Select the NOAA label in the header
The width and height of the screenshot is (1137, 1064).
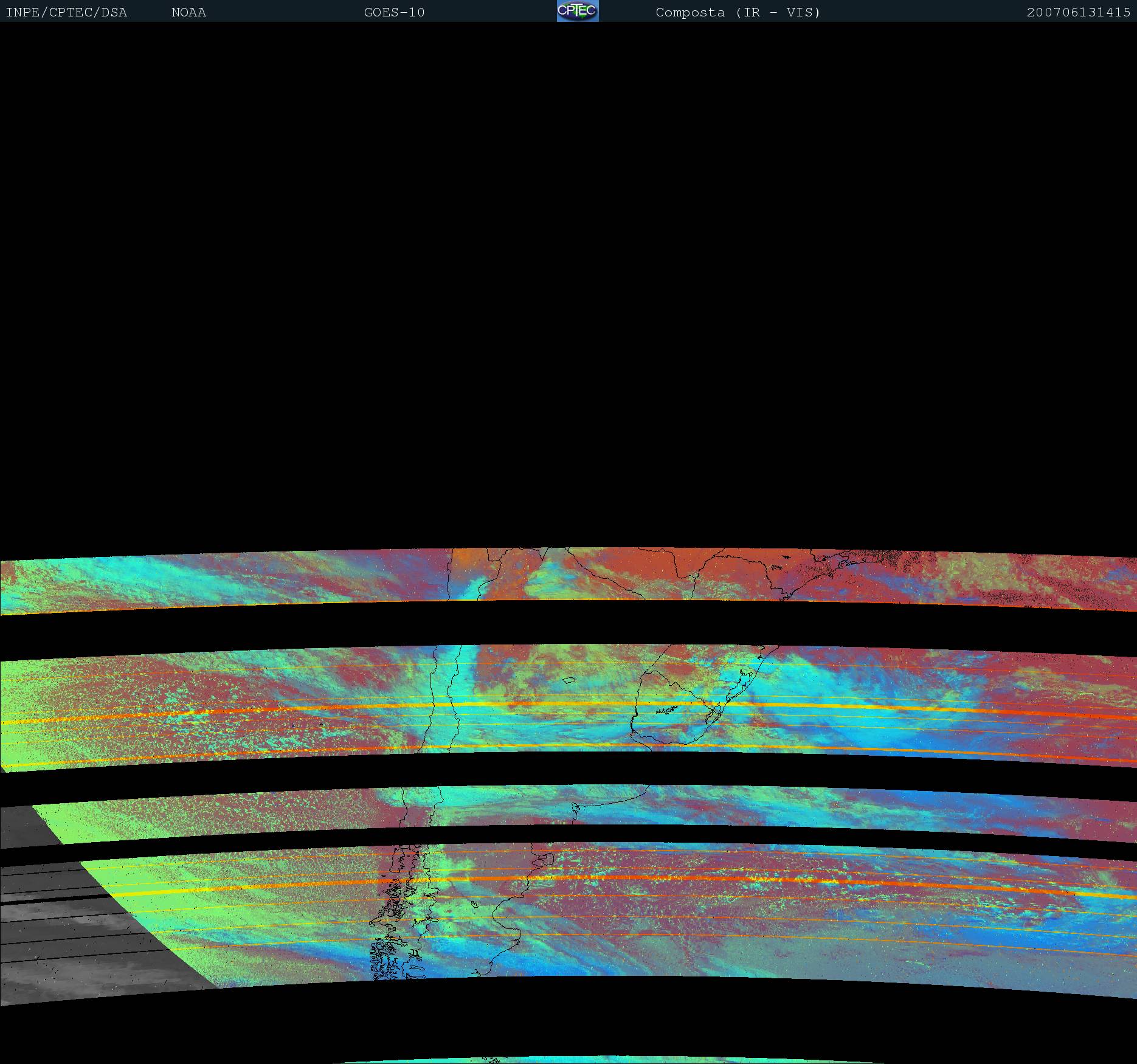tap(188, 12)
